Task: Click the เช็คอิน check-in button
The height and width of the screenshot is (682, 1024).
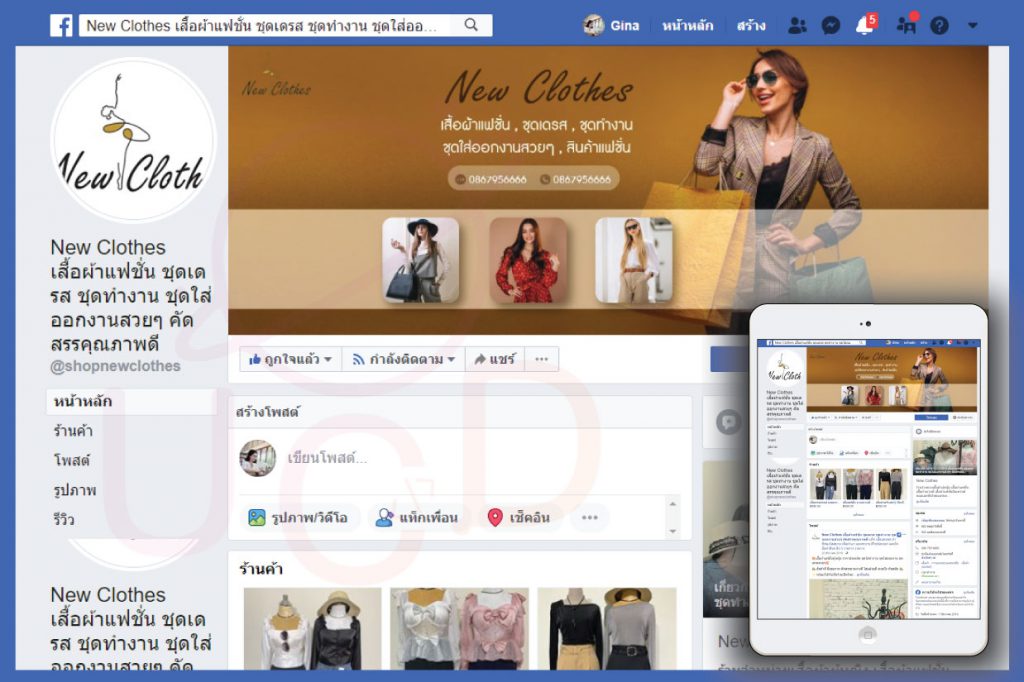Action: (x=518, y=517)
